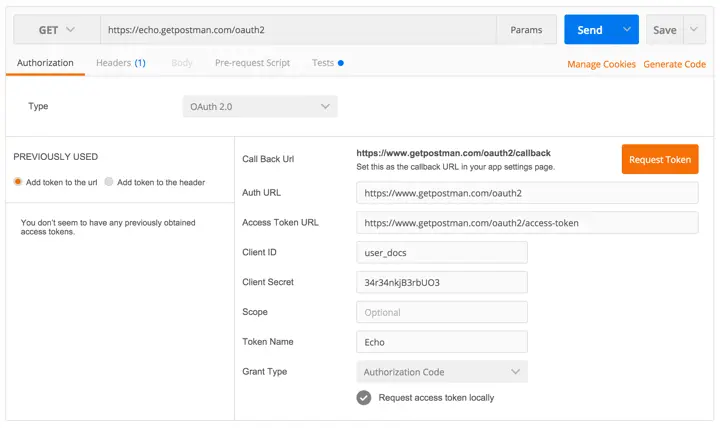Open the Authorization Code grant type dropdown
The image size is (720, 428).
pos(441,372)
